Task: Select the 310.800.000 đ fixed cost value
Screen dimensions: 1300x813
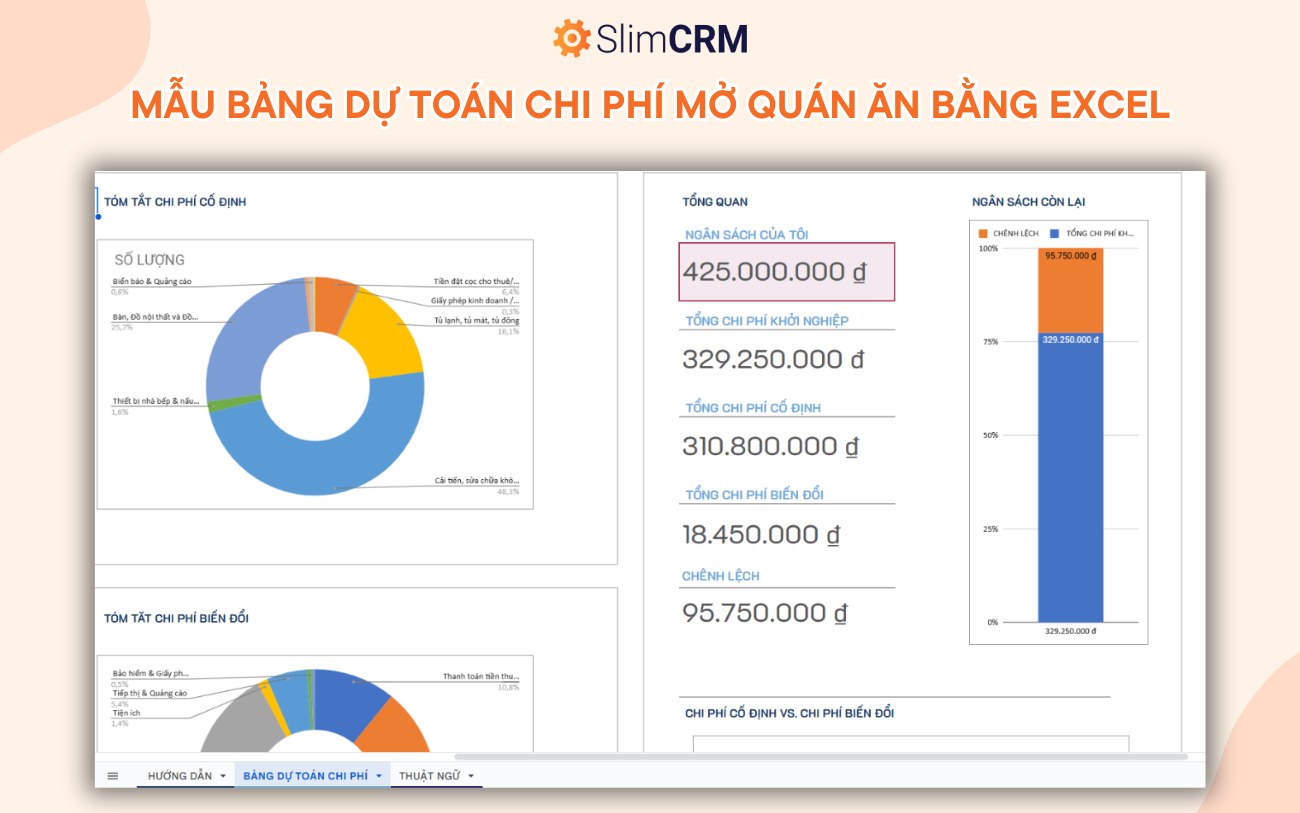Action: click(x=770, y=446)
